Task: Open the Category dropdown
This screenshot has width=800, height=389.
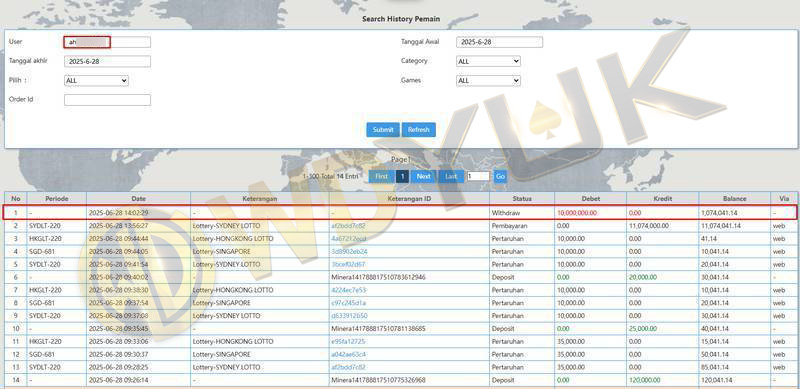Action: click(488, 61)
